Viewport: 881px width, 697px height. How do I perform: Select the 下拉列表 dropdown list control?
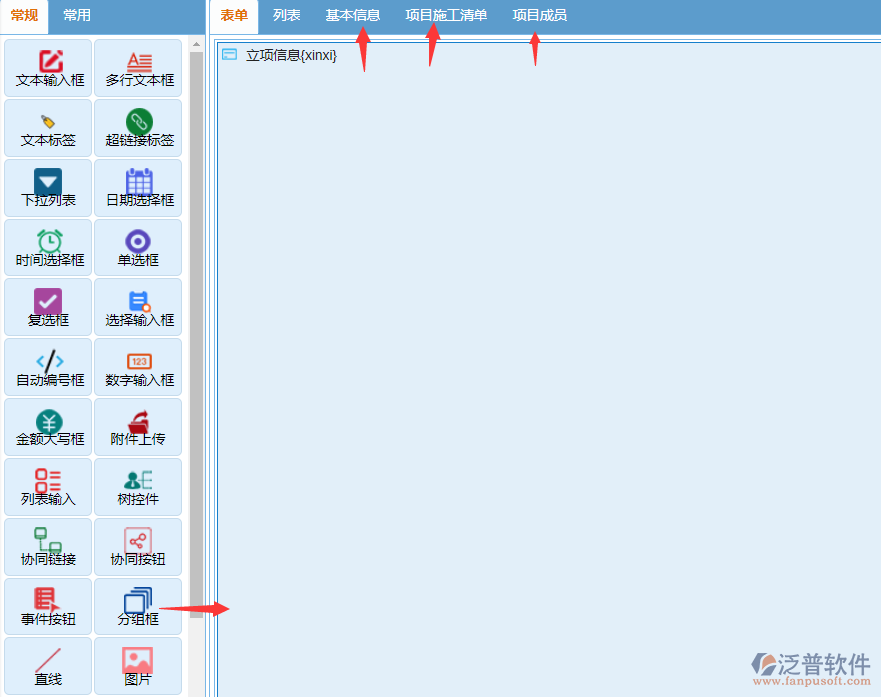tap(48, 188)
